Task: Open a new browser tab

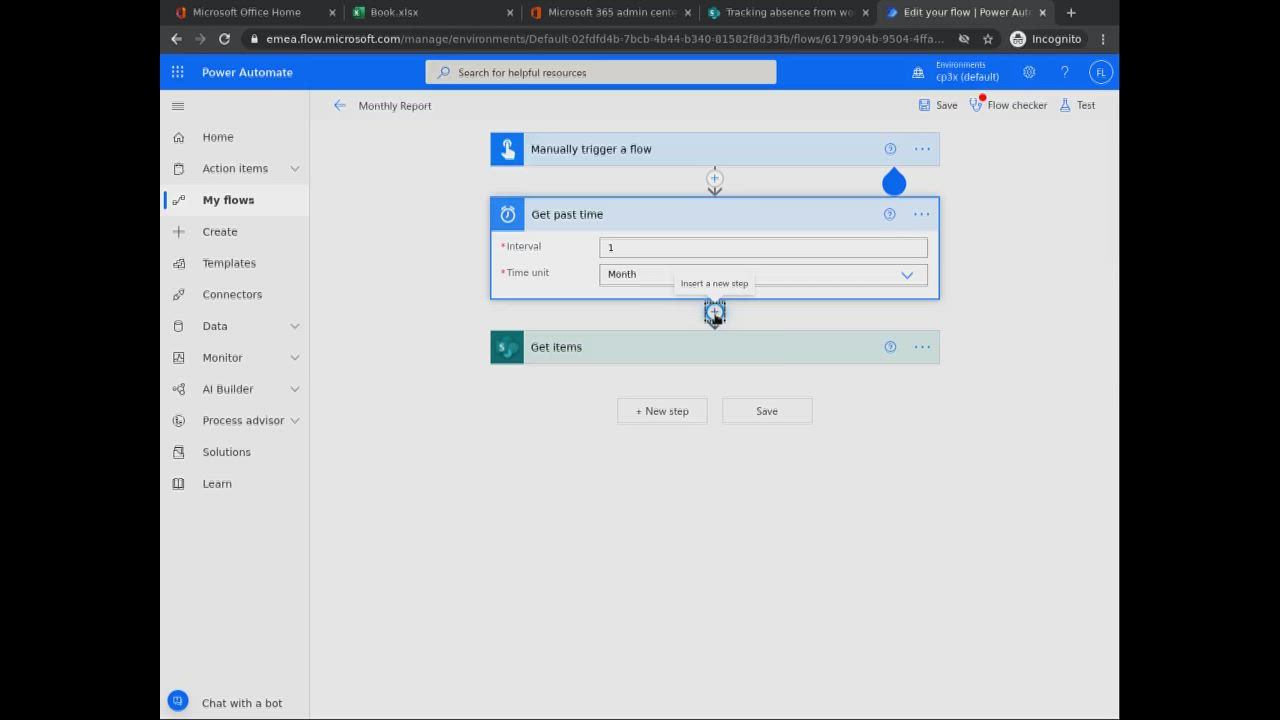Action: pyautogui.click(x=1071, y=12)
